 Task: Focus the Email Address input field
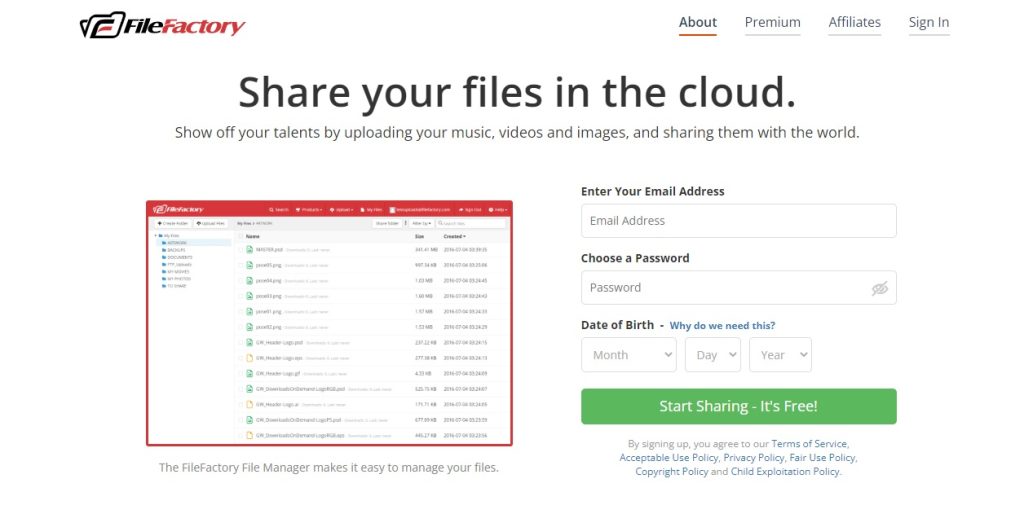739,221
